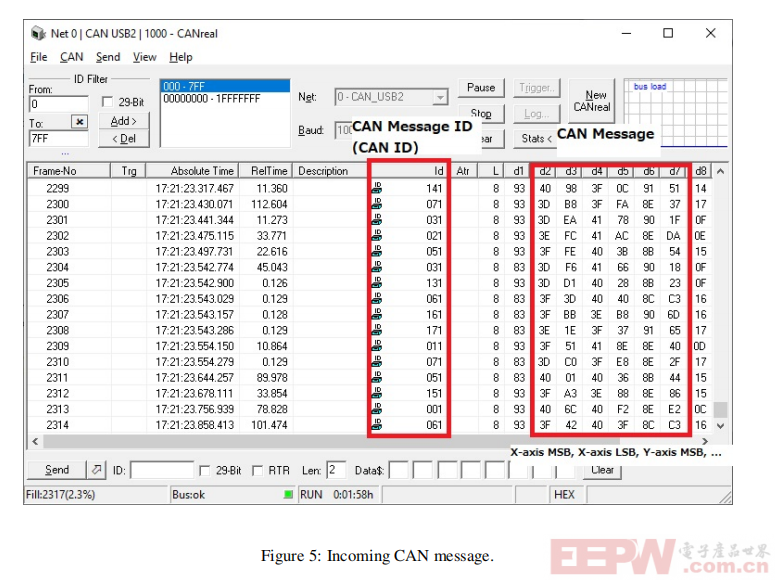Click the ID icon in frame 2307 row
The height and width of the screenshot is (581, 776).
[377, 314]
